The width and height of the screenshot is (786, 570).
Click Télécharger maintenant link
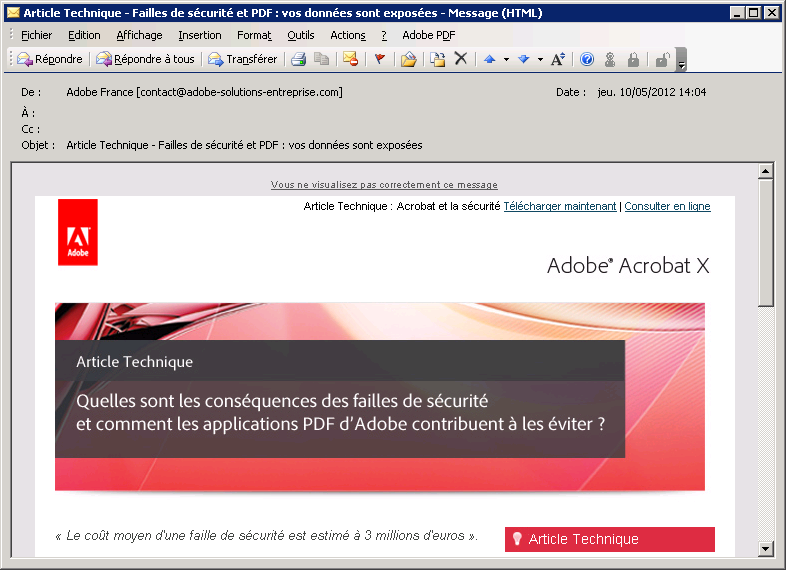[x=560, y=206]
